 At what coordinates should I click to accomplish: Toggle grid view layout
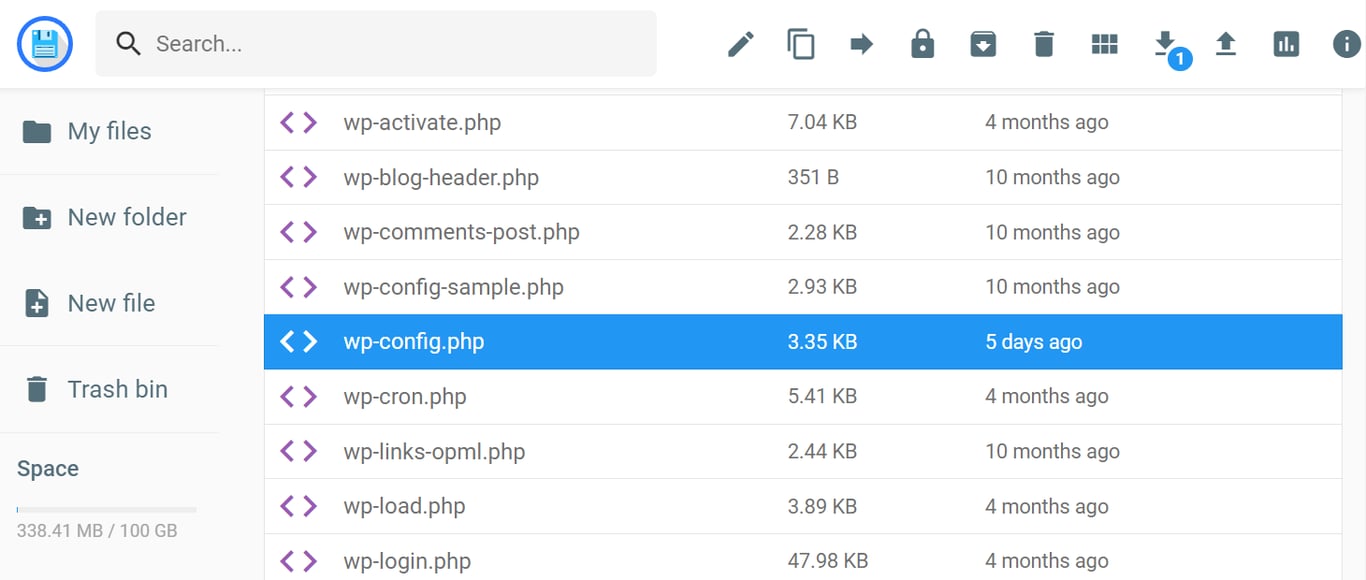pos(1104,43)
